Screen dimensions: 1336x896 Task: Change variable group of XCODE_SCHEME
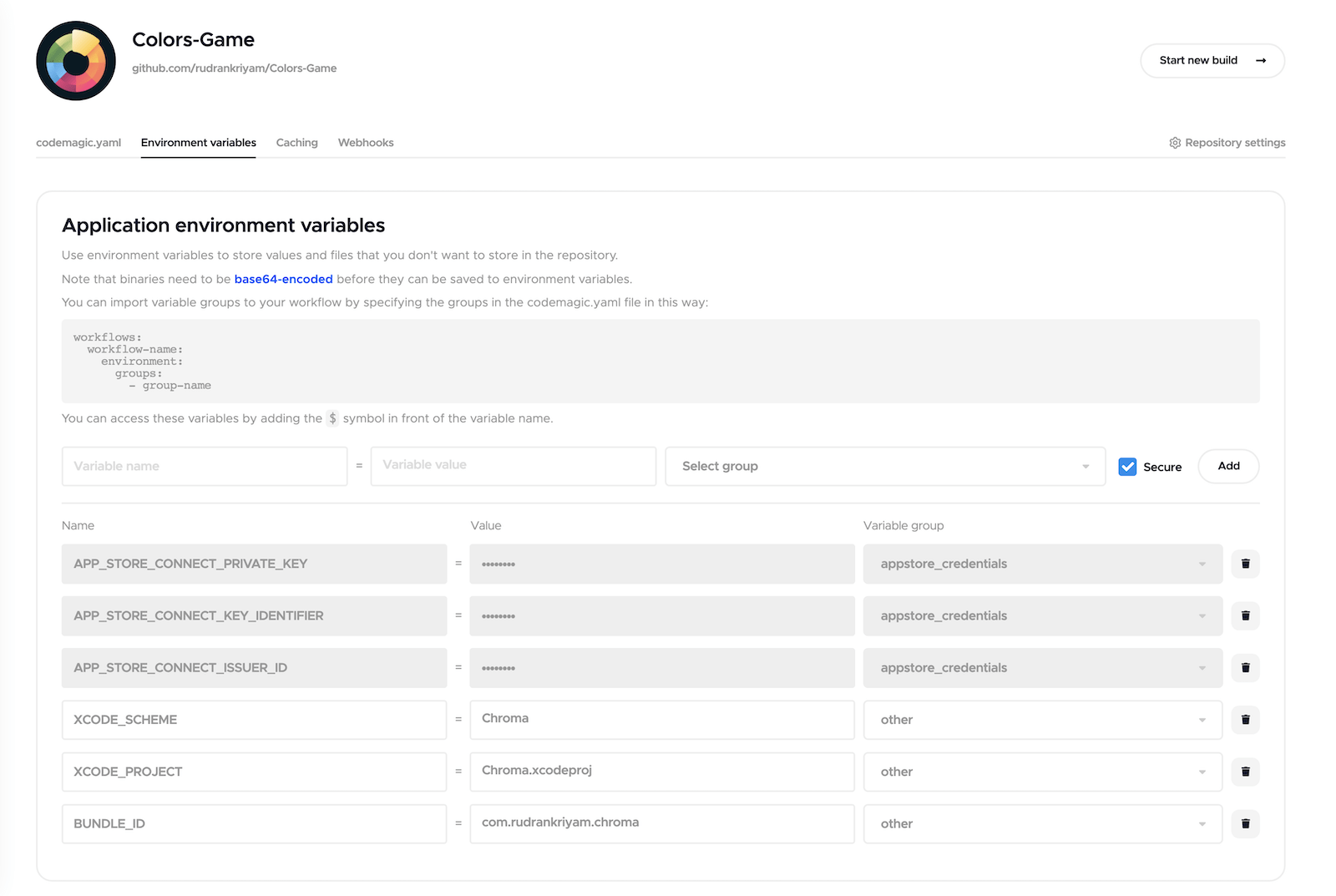point(1043,719)
